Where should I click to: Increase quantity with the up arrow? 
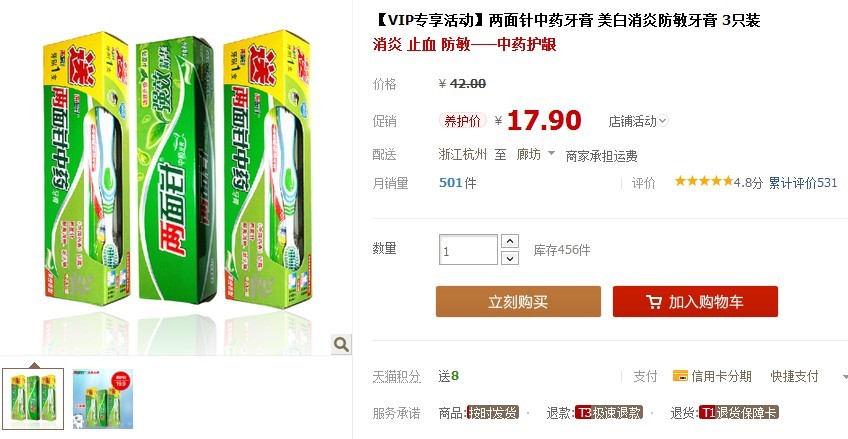click(509, 241)
